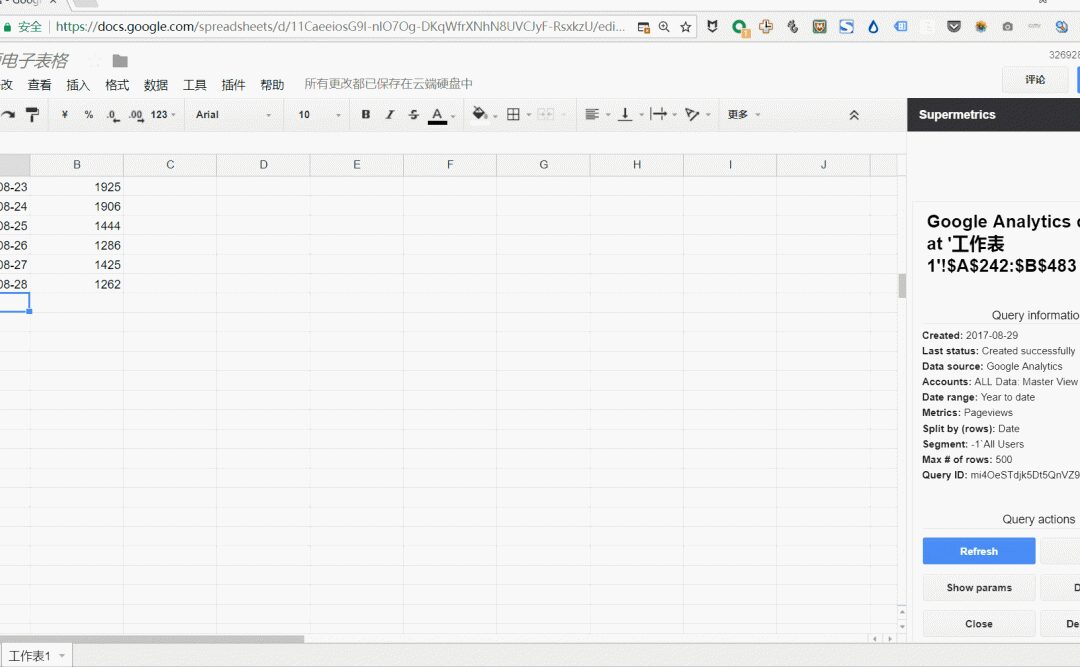Click the camera screenshot extension icon

[1008, 27]
